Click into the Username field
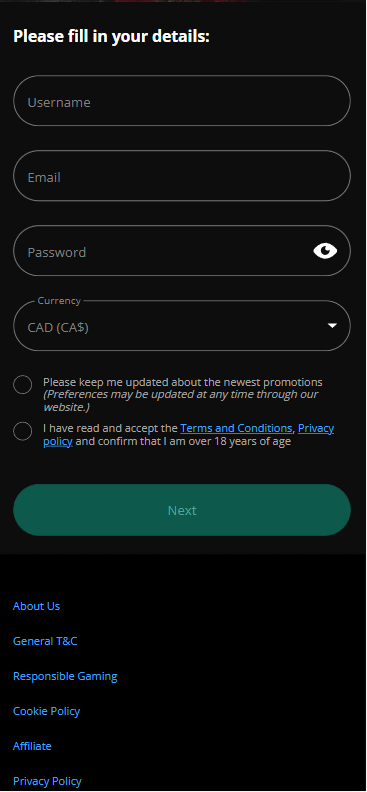The image size is (367, 792). pyautogui.click(x=182, y=101)
